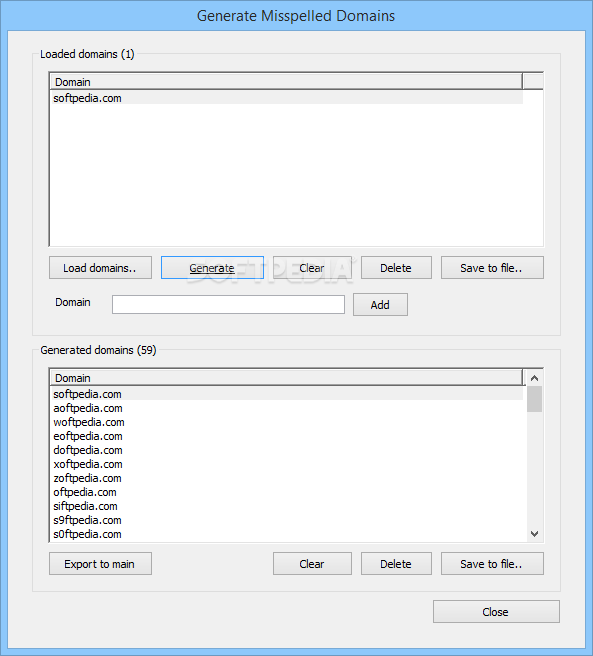Image resolution: width=593 pixels, height=656 pixels.
Task: Click the scroll down arrow of the generated list
Action: tap(534, 534)
